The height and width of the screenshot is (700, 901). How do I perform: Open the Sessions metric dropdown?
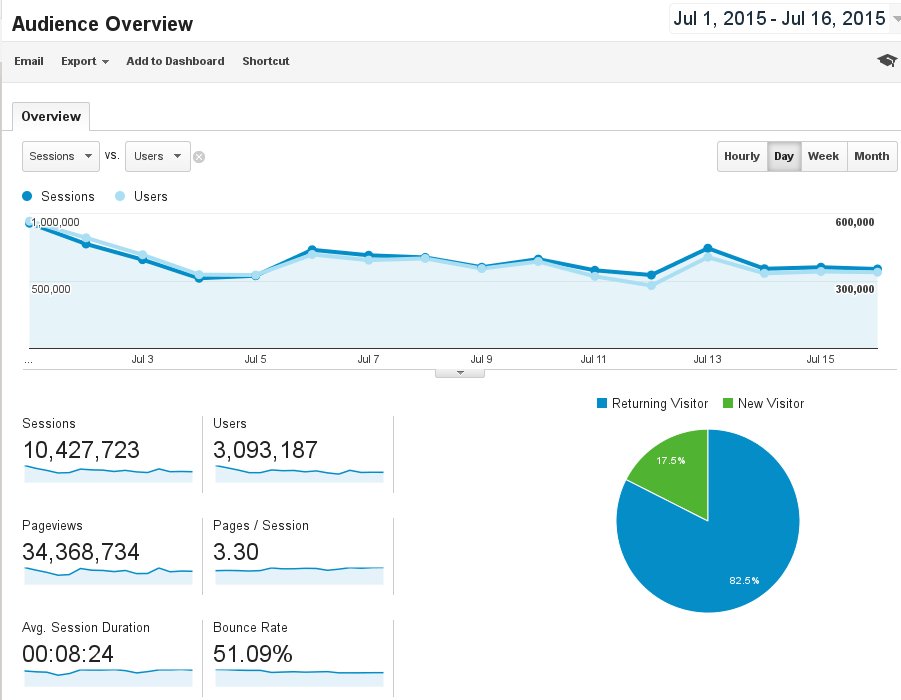click(x=61, y=156)
